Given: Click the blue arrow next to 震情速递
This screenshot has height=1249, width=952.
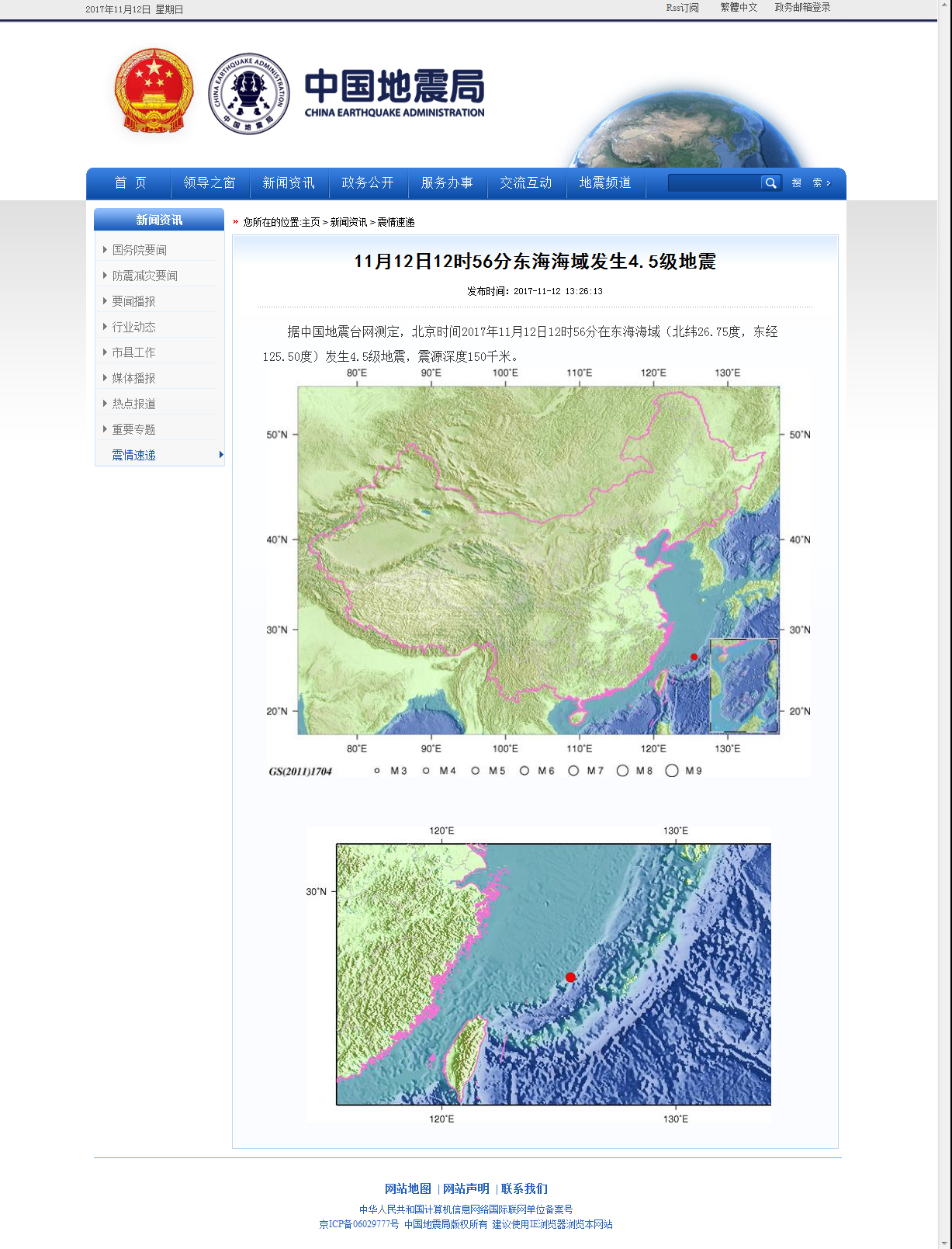Looking at the screenshot, I should tap(221, 455).
